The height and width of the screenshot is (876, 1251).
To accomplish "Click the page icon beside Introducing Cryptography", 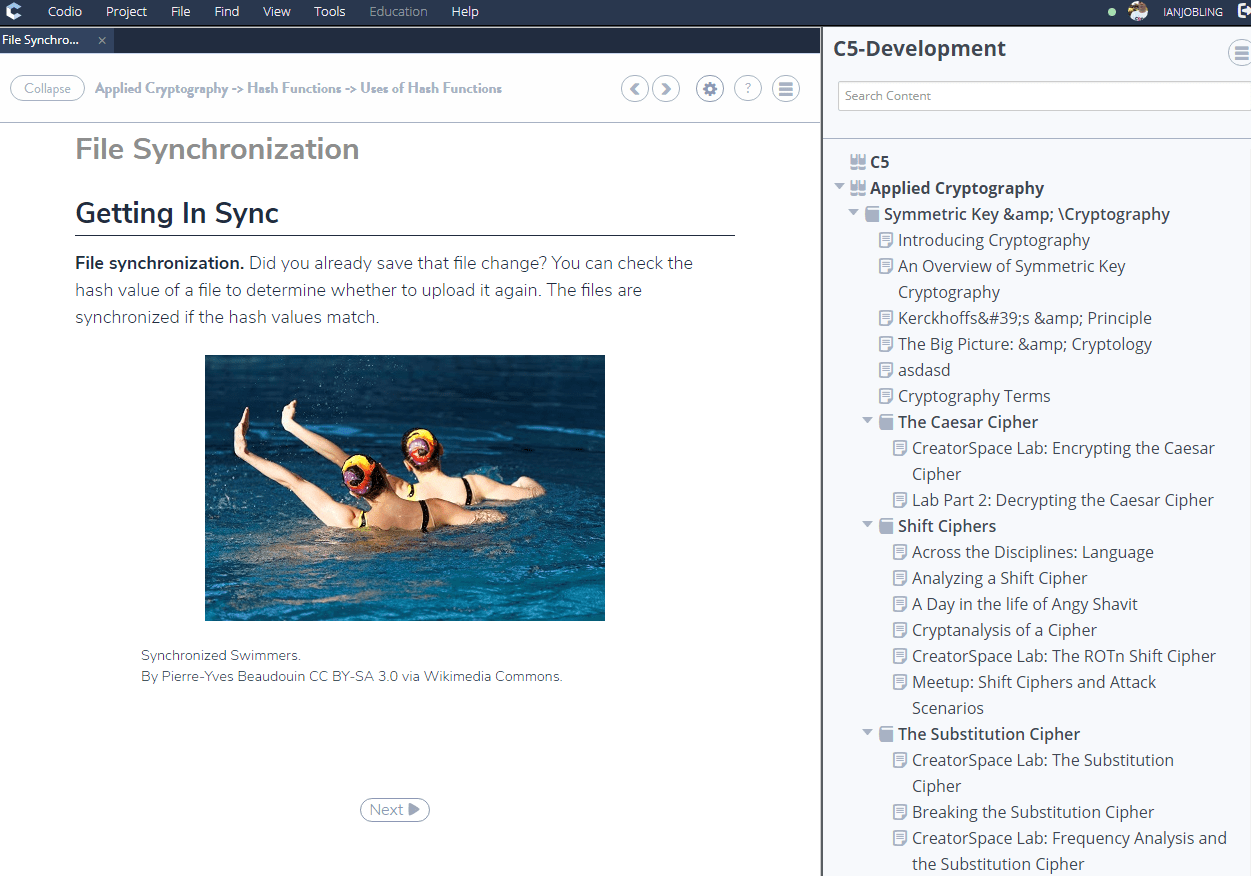I will click(x=885, y=239).
